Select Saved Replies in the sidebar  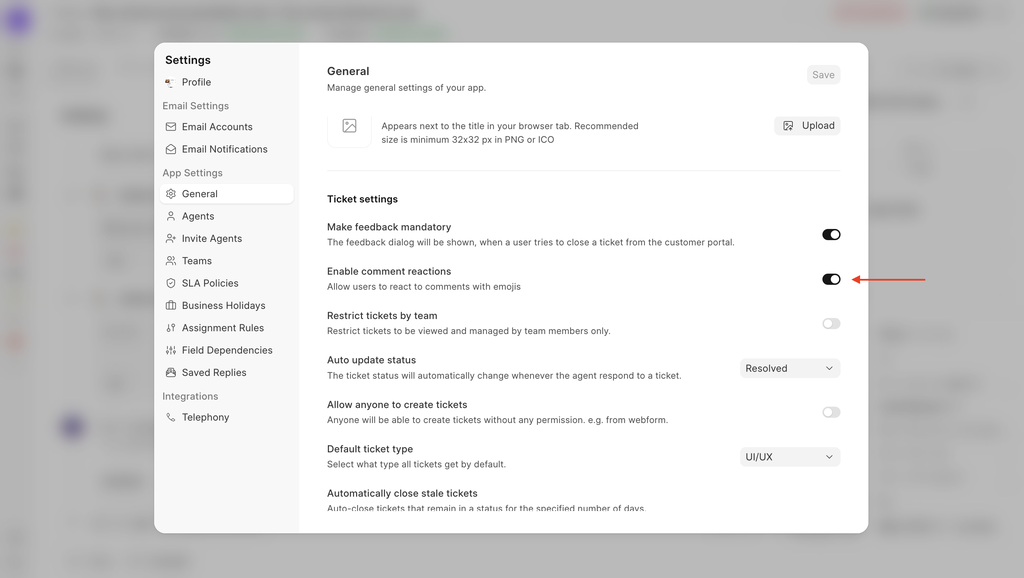(x=214, y=372)
